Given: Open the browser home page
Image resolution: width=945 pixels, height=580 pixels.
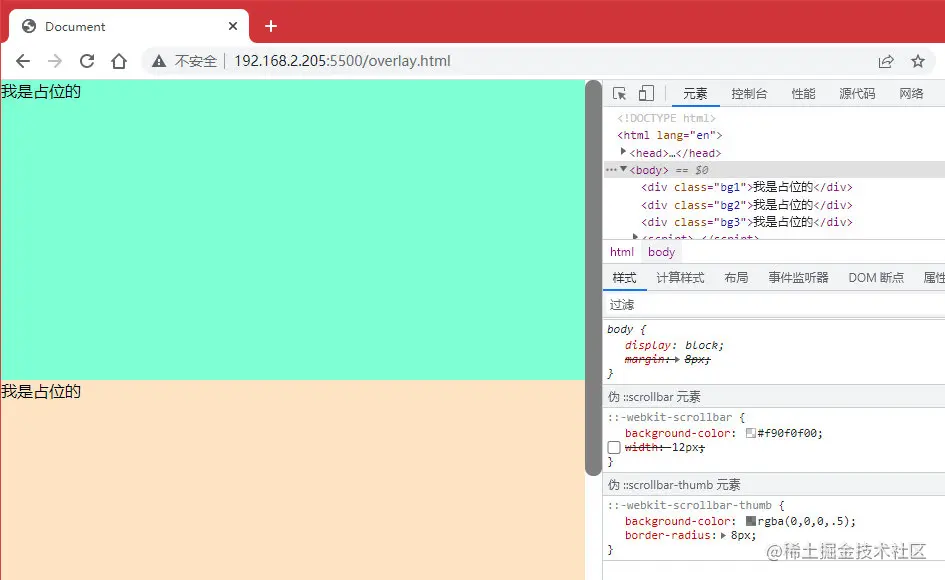Looking at the screenshot, I should 119,61.
